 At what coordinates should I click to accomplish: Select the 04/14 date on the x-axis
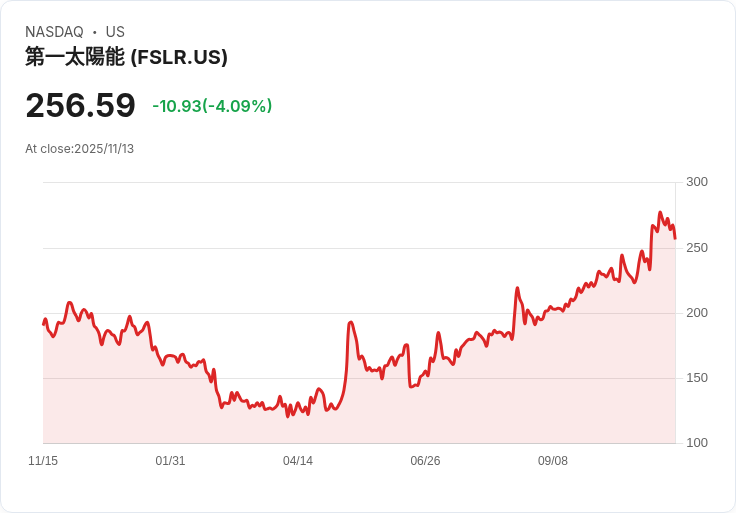click(x=298, y=461)
